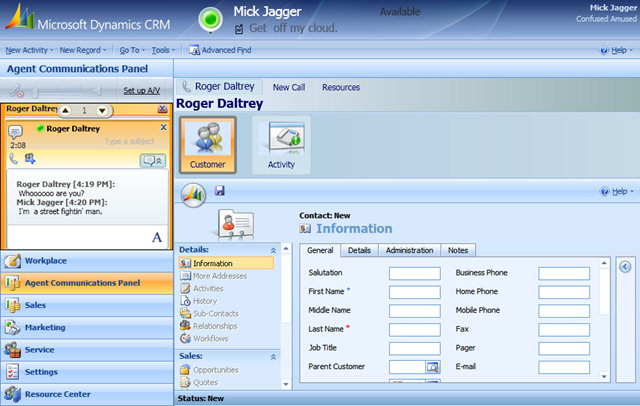Screen dimensions: 640x406
Task: Select Information in Details list
Action: pos(227,264)
